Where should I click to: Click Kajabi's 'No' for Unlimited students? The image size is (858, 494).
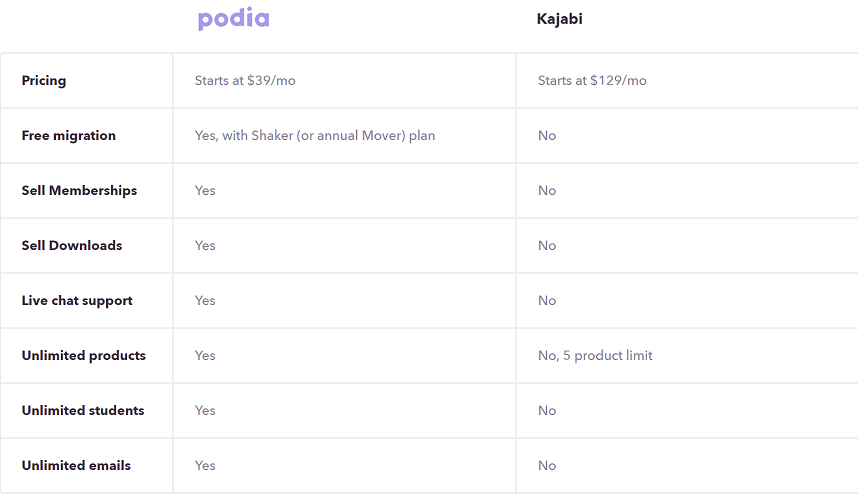pyautogui.click(x=547, y=411)
